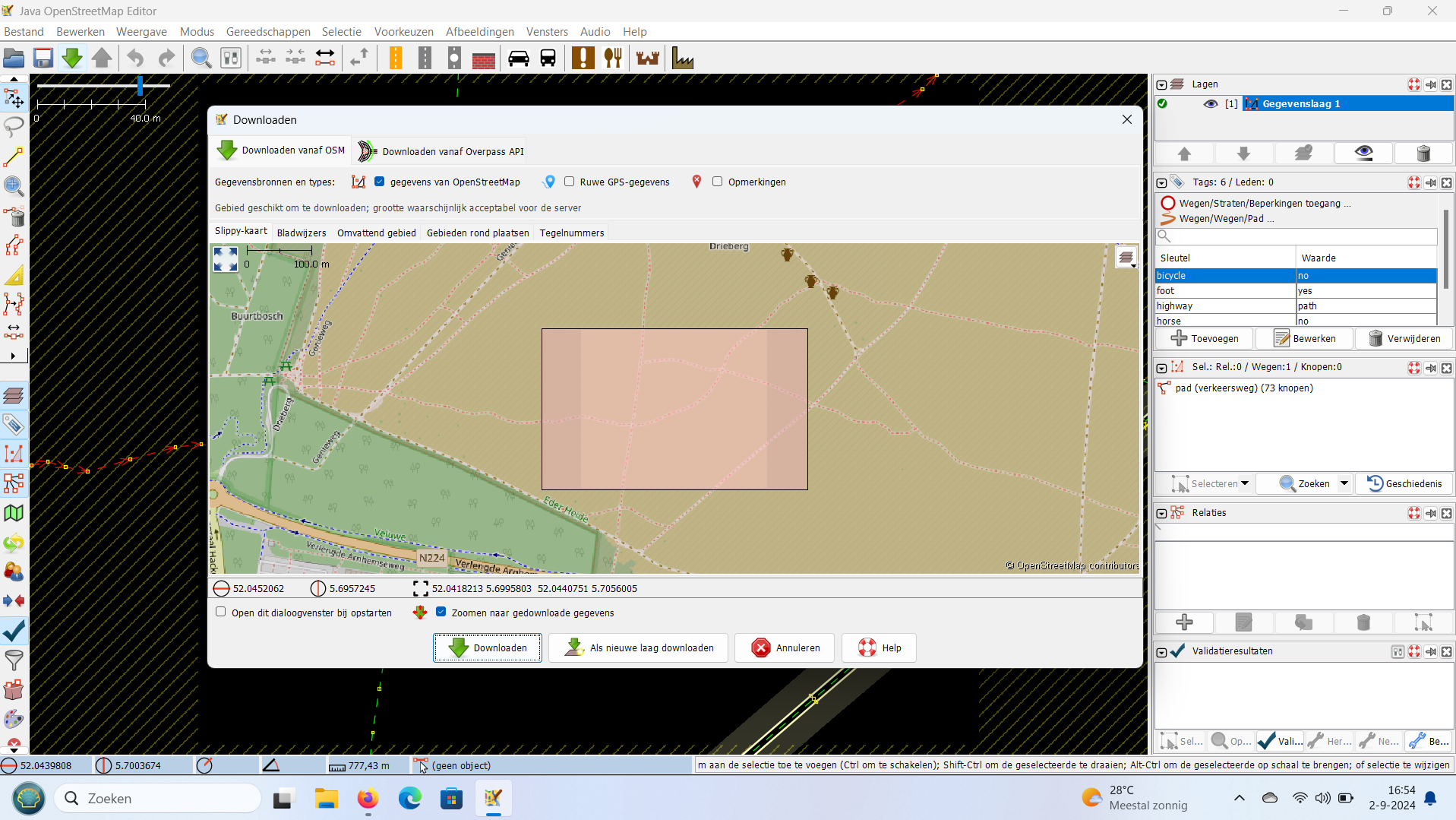The image size is (1456, 820).
Task: Select the zoom mode tool
Action: (14, 186)
